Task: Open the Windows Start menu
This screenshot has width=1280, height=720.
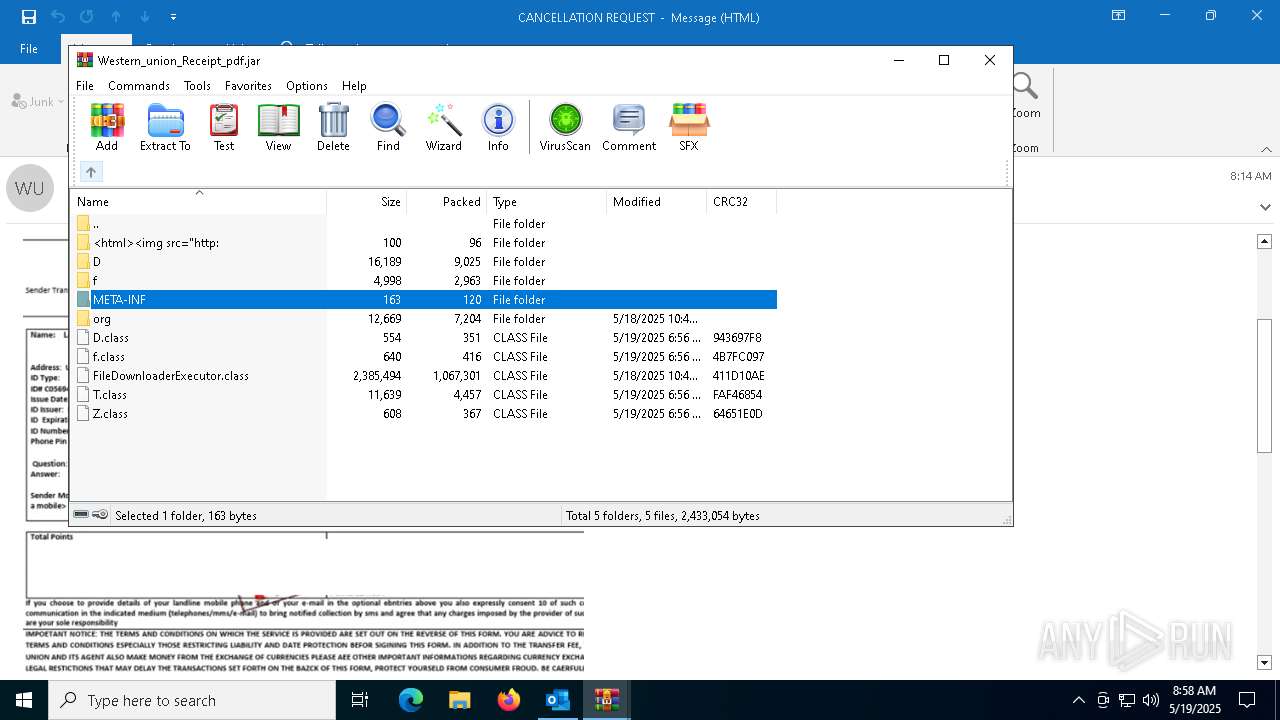Action: coord(24,700)
